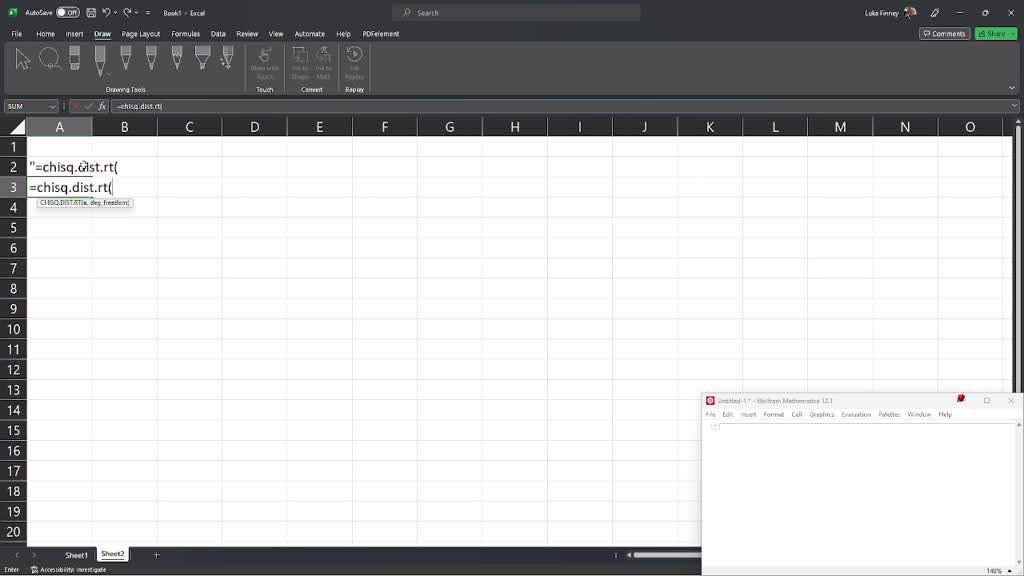Click the Sheet2 tab
Image resolution: width=1024 pixels, height=576 pixels.
[x=112, y=554]
